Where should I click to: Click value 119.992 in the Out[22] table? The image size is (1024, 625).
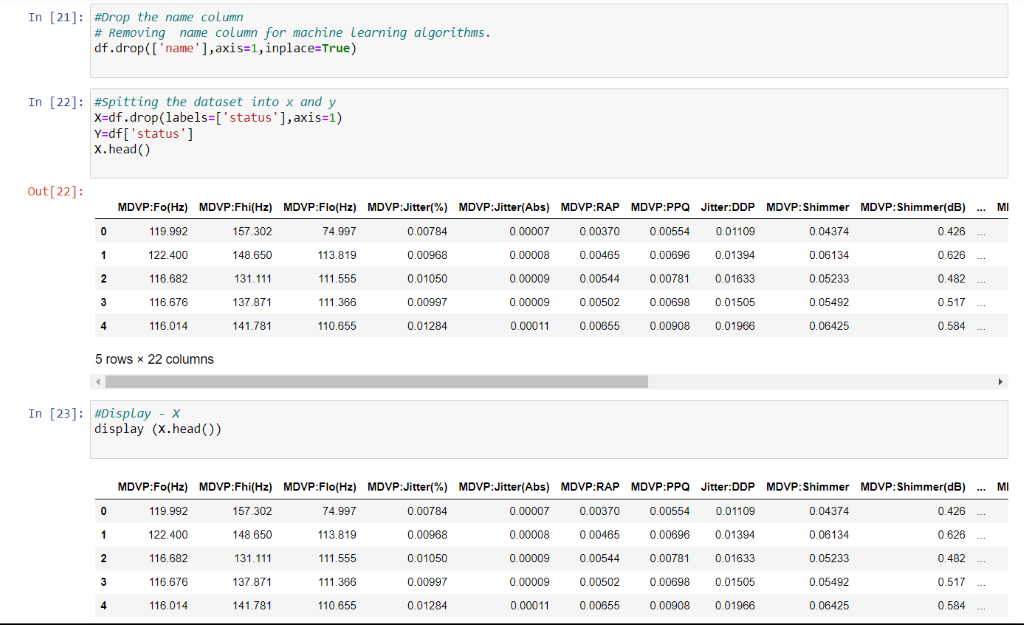tap(168, 232)
